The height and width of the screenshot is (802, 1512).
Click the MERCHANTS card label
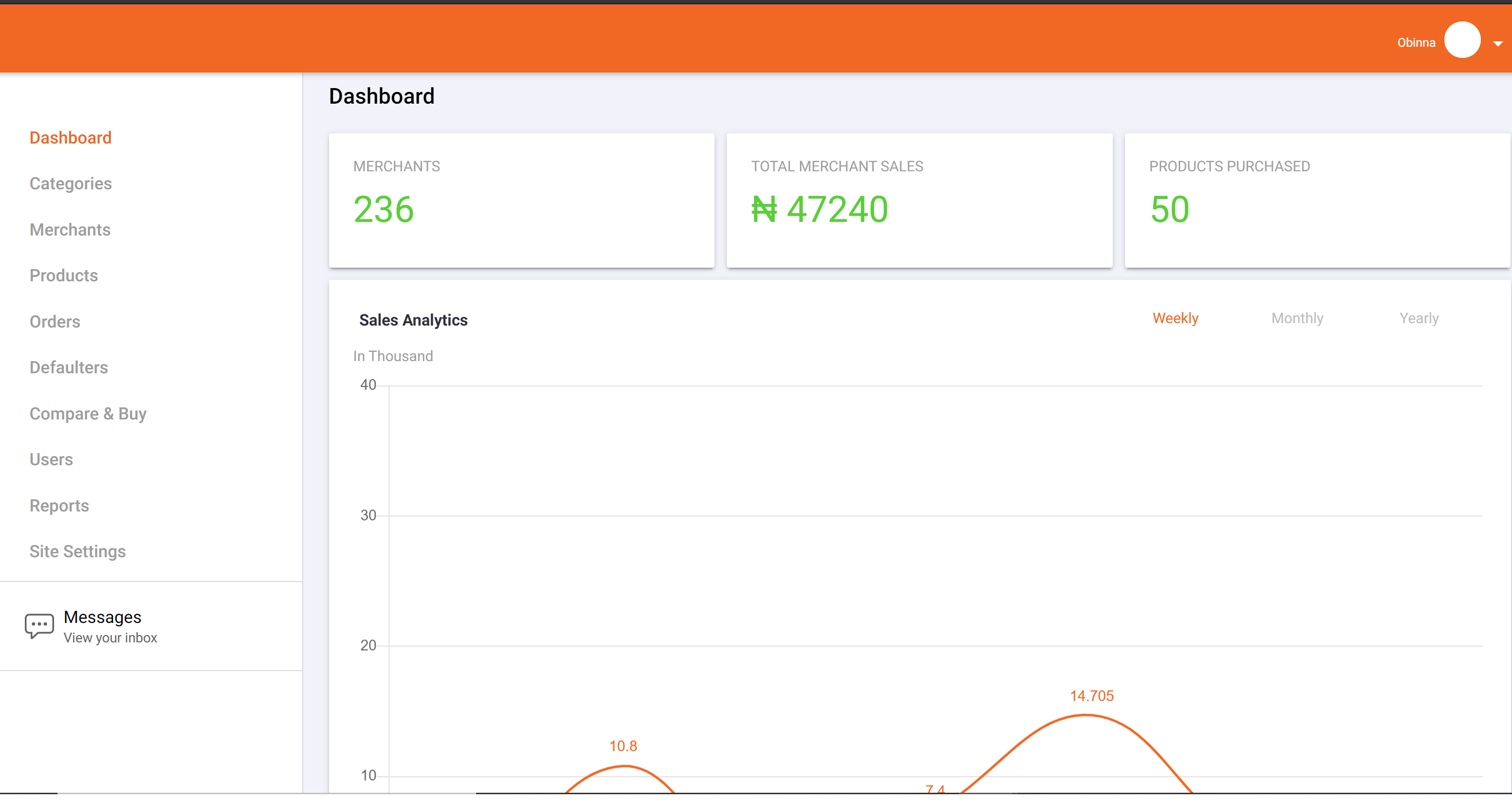pos(396,166)
